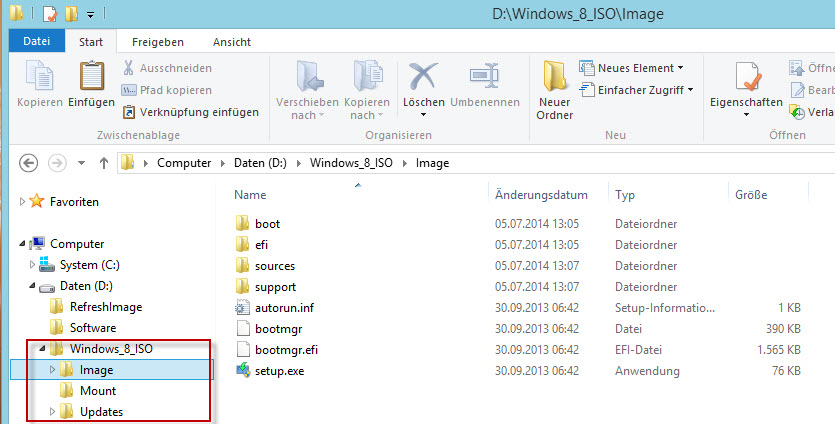Expand Updates folder tree node
Screen dimensions: 835x424
click(x=52, y=411)
